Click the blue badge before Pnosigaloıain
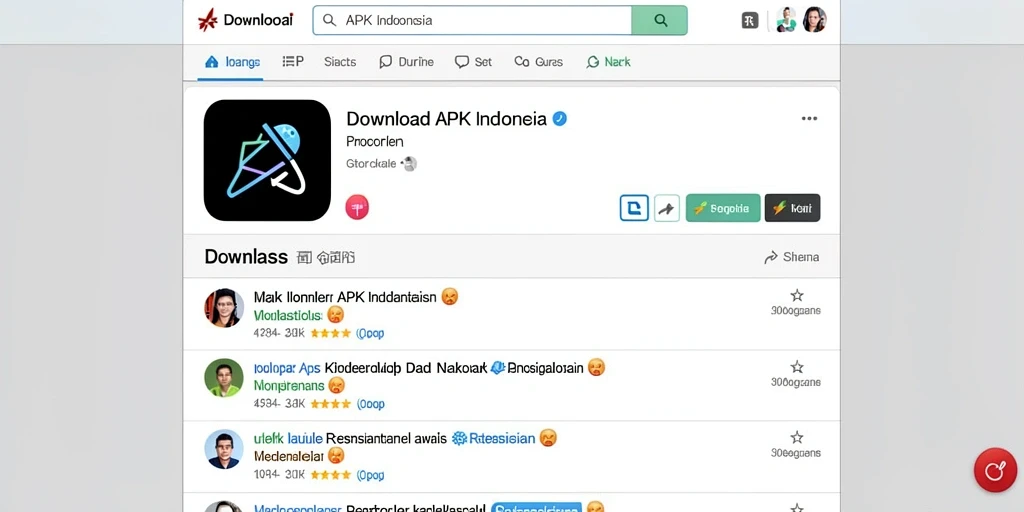 coord(498,368)
